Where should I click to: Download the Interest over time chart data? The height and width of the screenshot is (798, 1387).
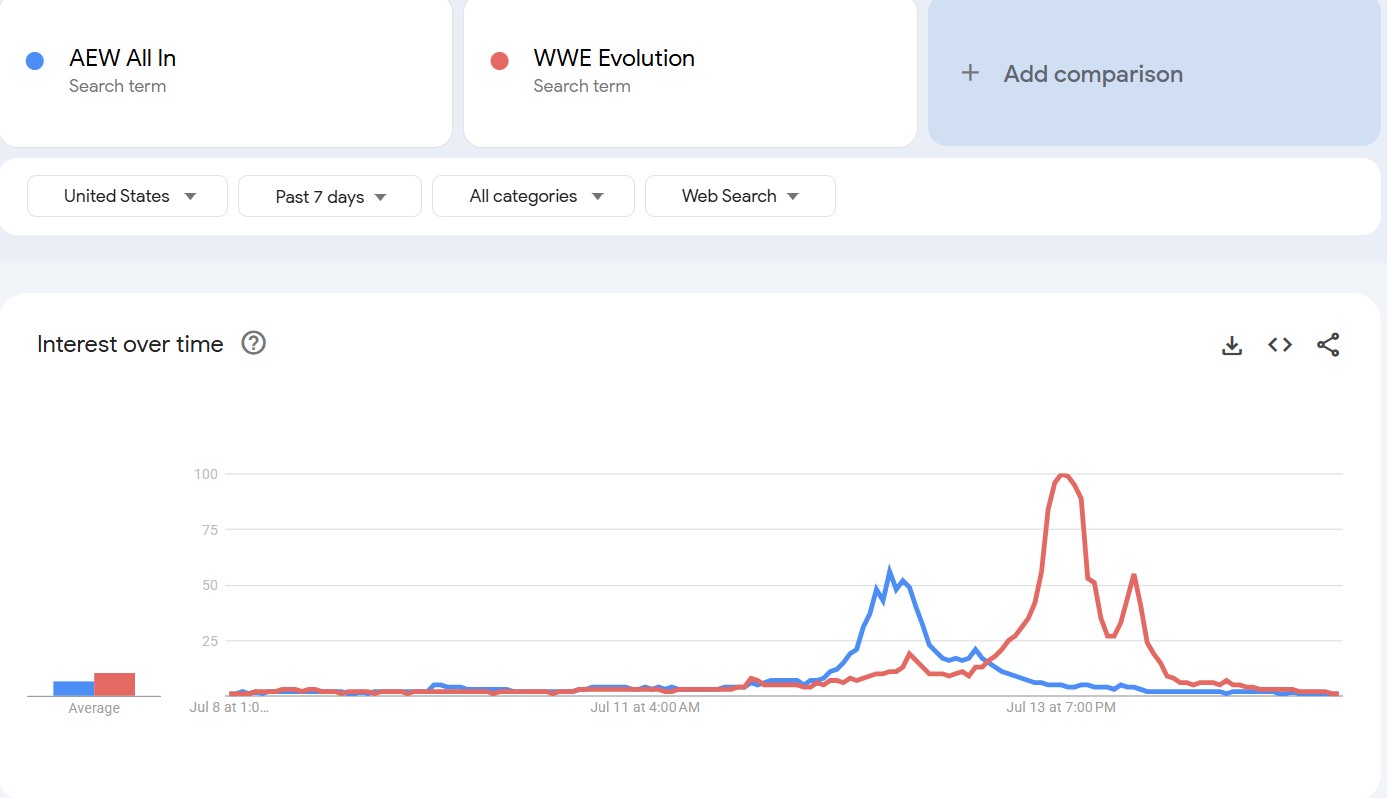1232,345
